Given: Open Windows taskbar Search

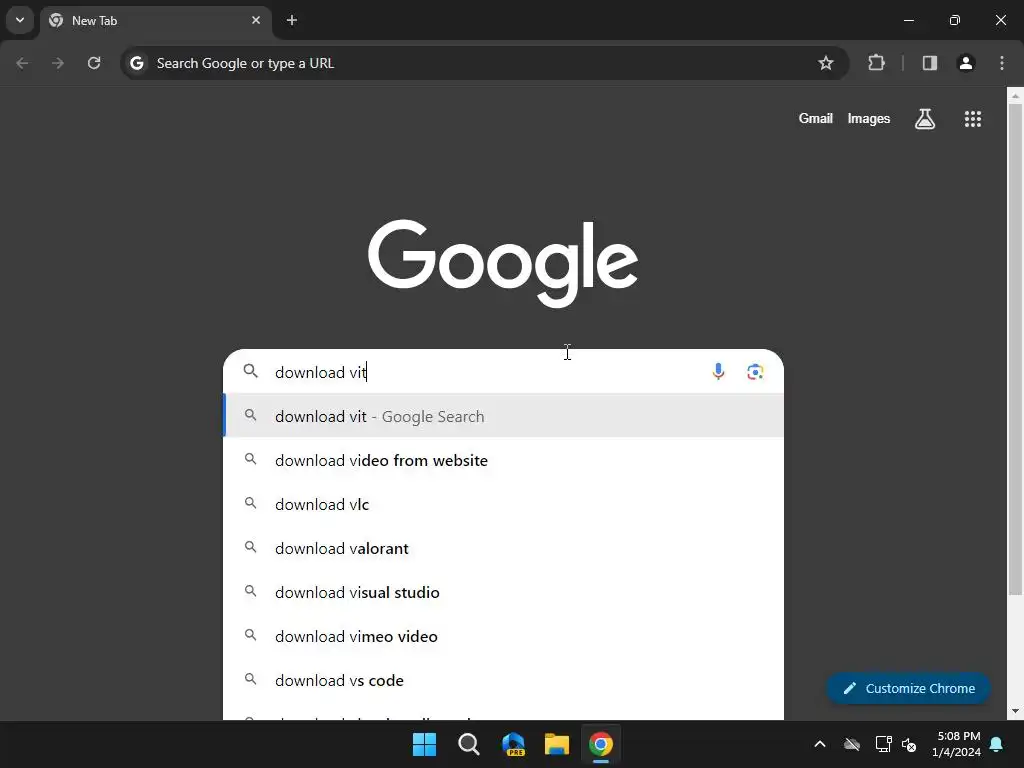Looking at the screenshot, I should [x=468, y=744].
